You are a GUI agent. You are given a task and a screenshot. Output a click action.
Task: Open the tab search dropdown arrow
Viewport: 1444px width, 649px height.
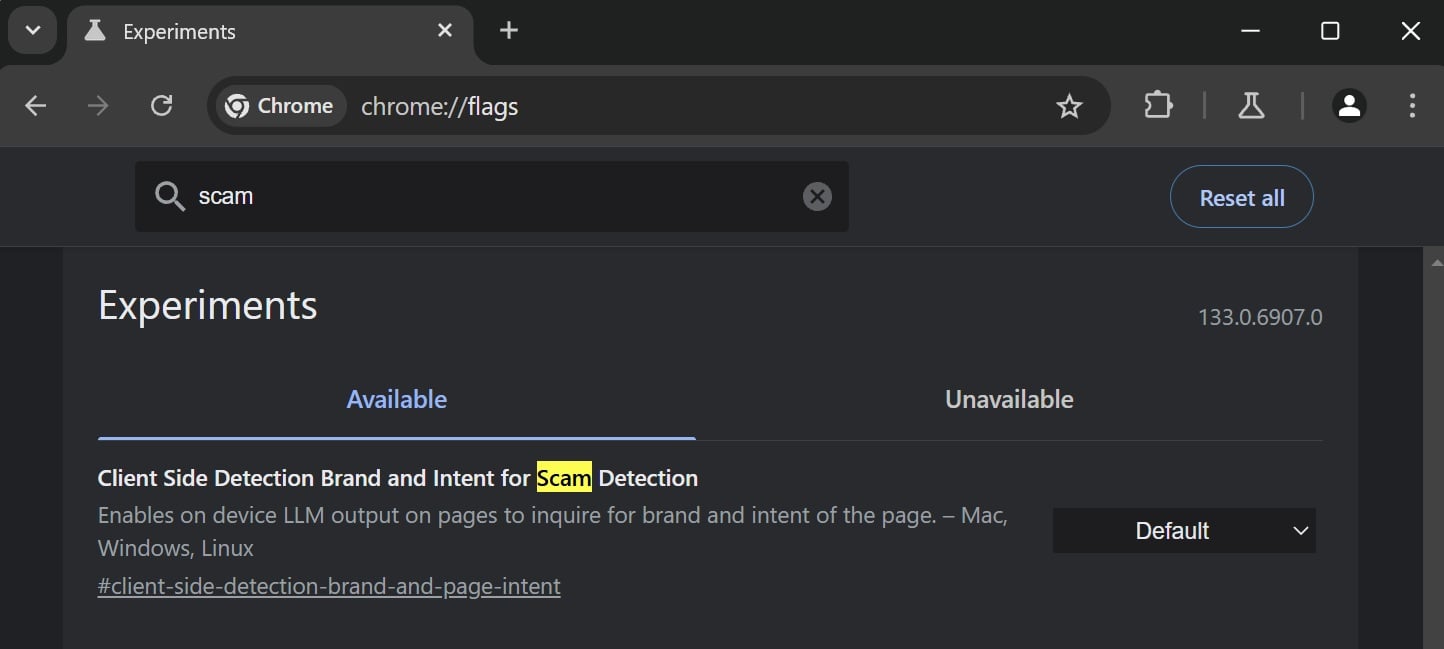pos(33,30)
